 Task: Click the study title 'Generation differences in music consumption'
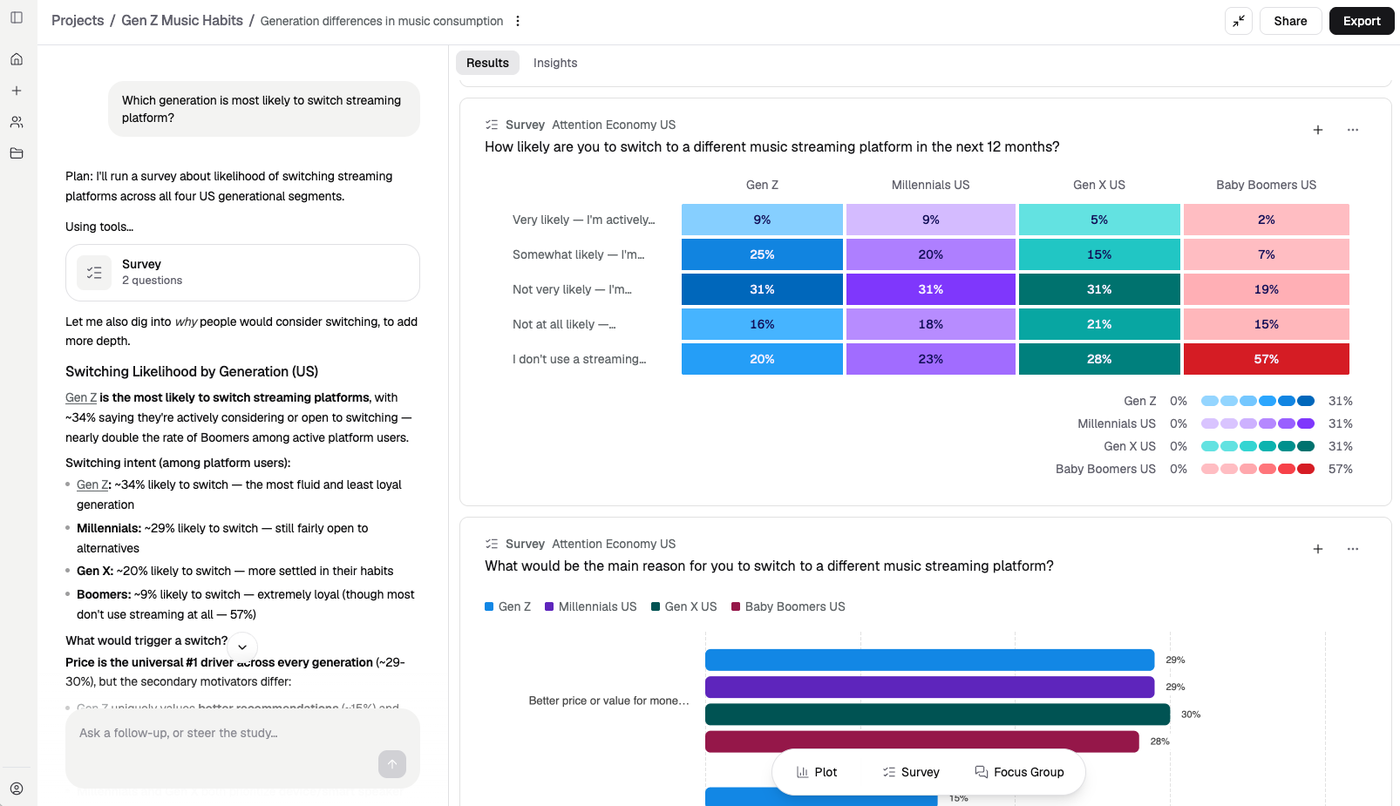381,21
